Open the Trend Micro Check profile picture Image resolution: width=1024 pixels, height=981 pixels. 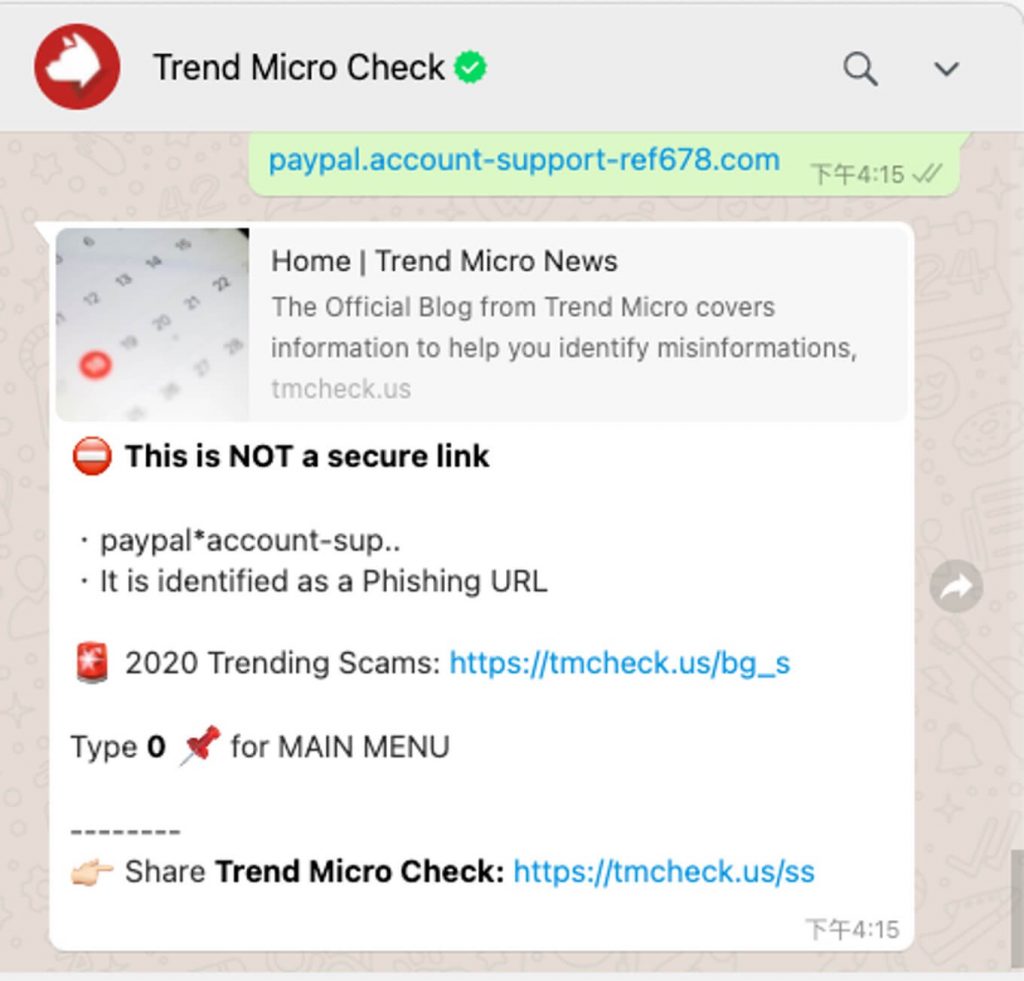point(77,66)
